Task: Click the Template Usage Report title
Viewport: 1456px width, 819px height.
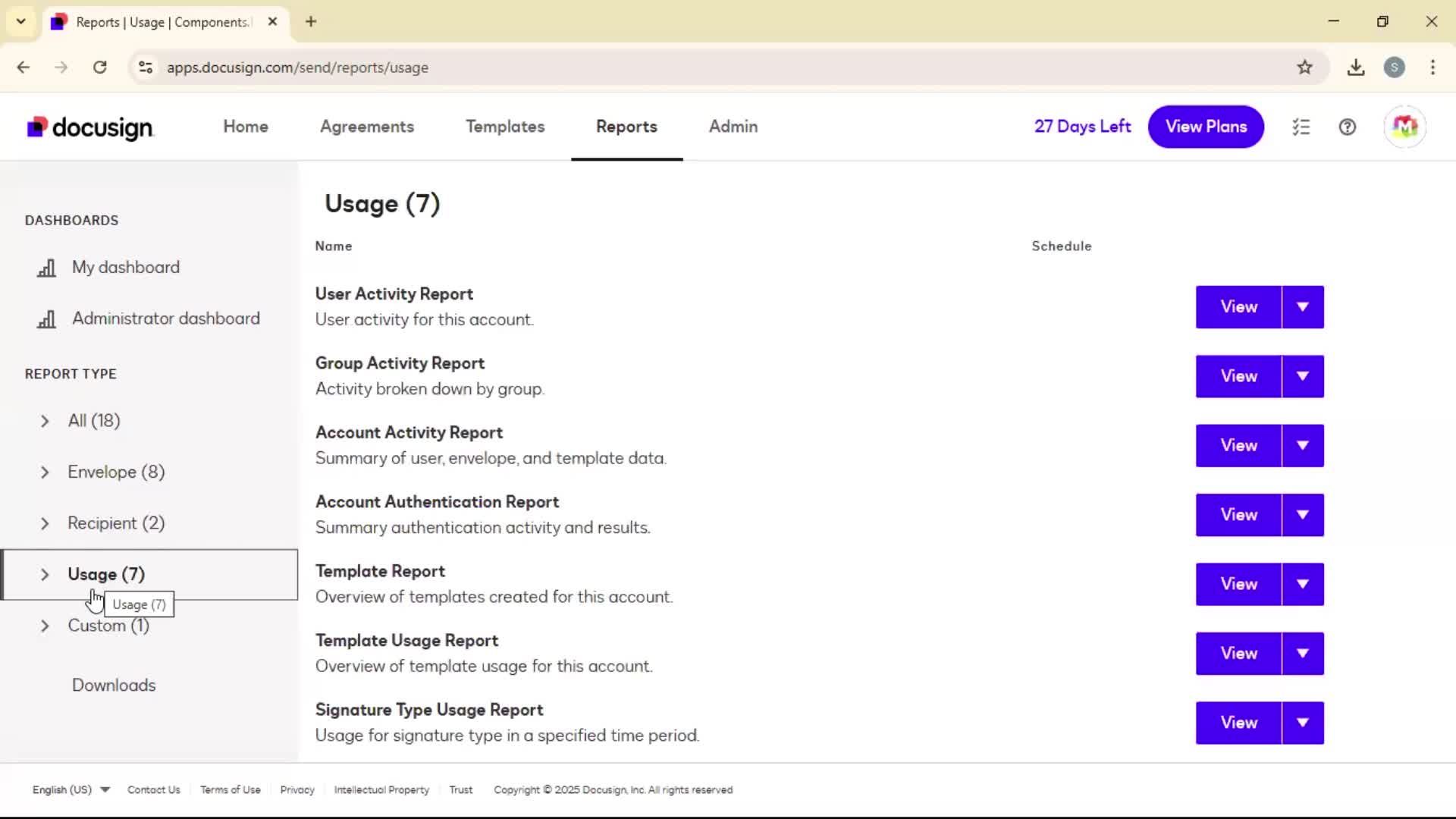Action: click(x=406, y=641)
